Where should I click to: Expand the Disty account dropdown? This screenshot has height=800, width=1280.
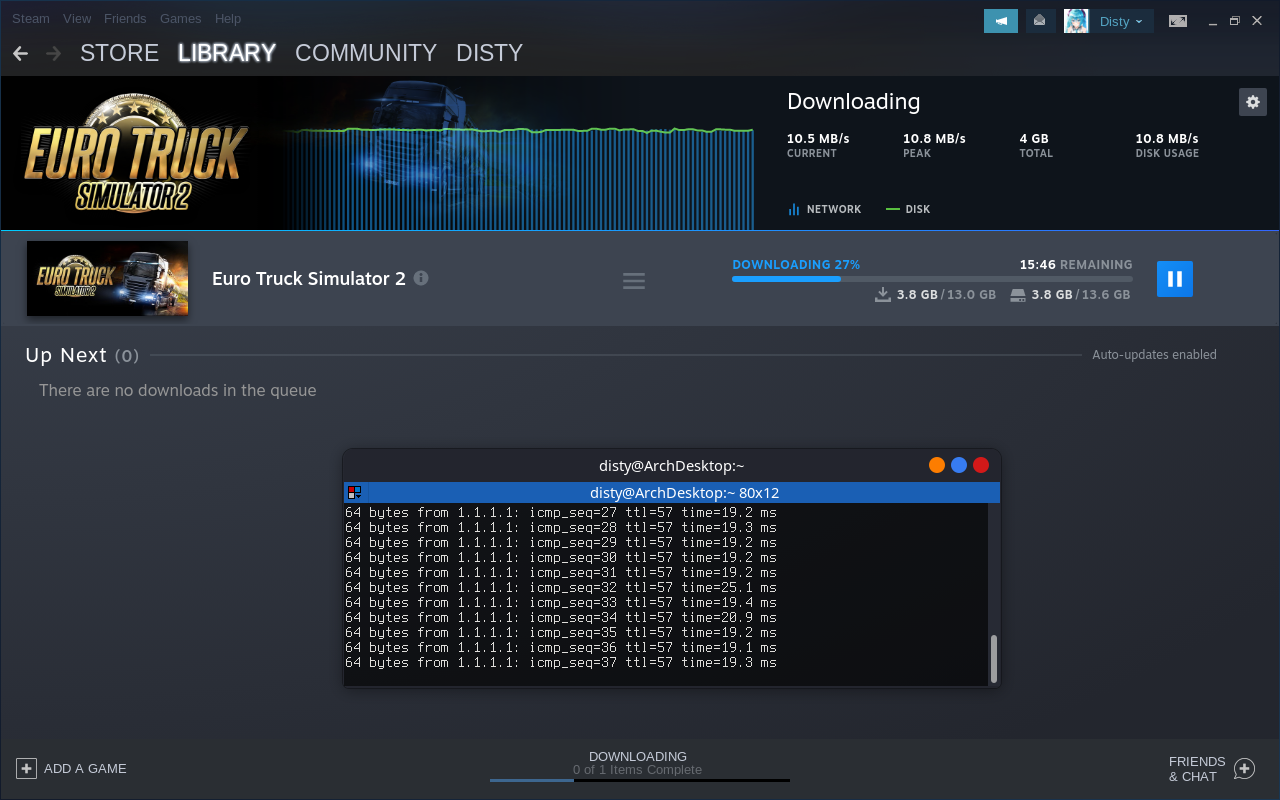click(x=1121, y=21)
